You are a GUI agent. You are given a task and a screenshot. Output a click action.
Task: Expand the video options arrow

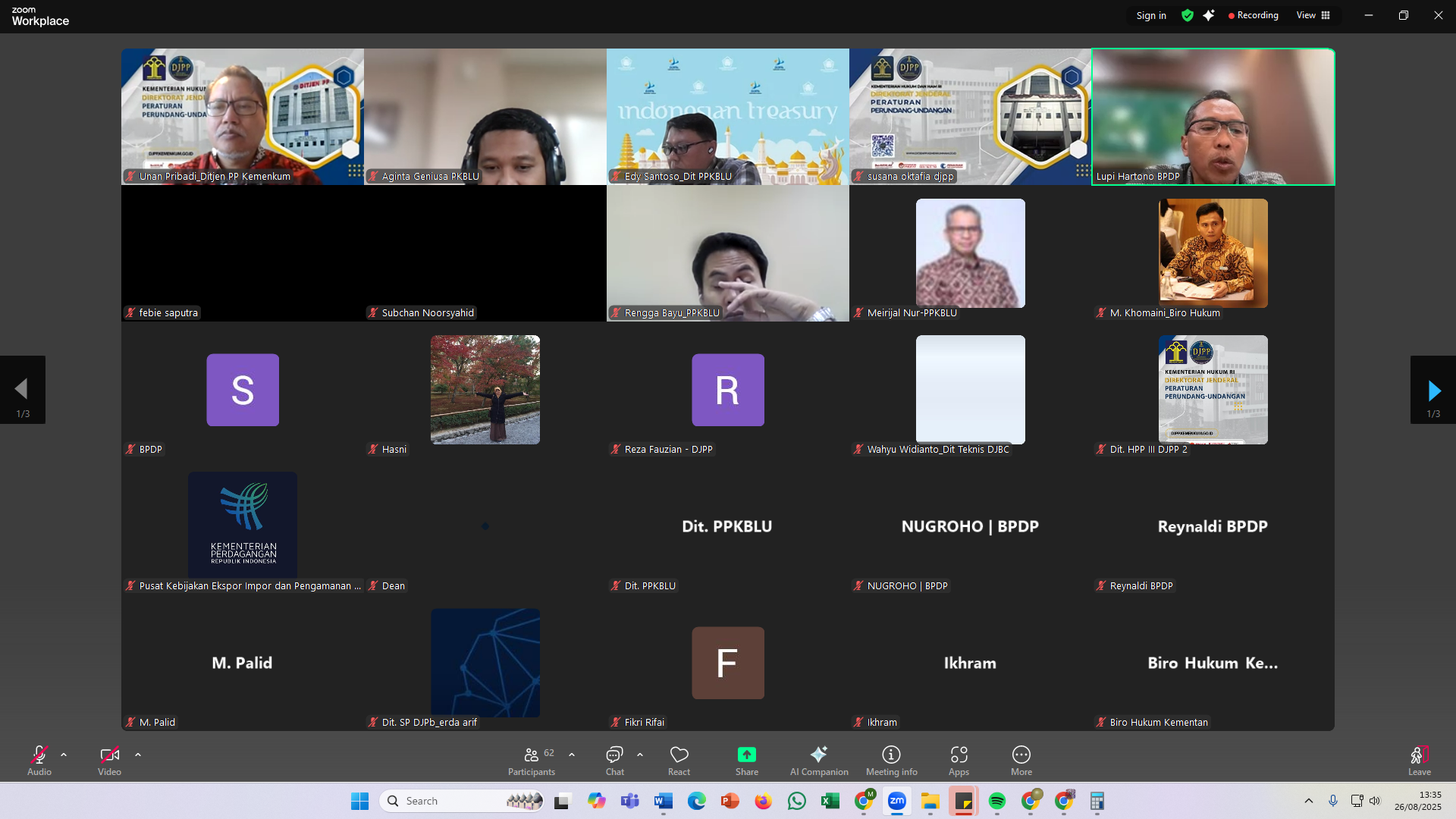(x=138, y=755)
